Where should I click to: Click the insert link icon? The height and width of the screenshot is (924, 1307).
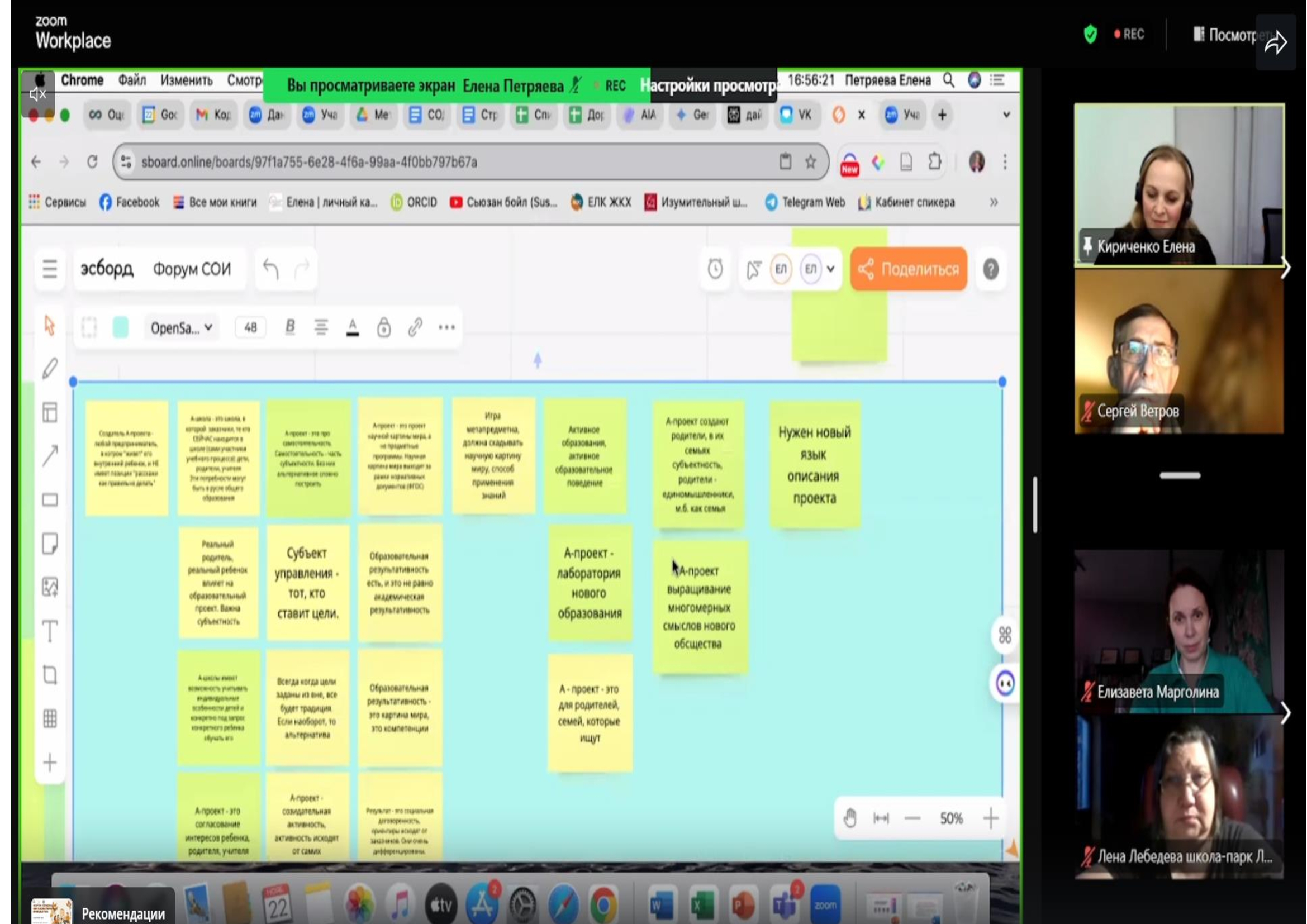click(x=415, y=327)
